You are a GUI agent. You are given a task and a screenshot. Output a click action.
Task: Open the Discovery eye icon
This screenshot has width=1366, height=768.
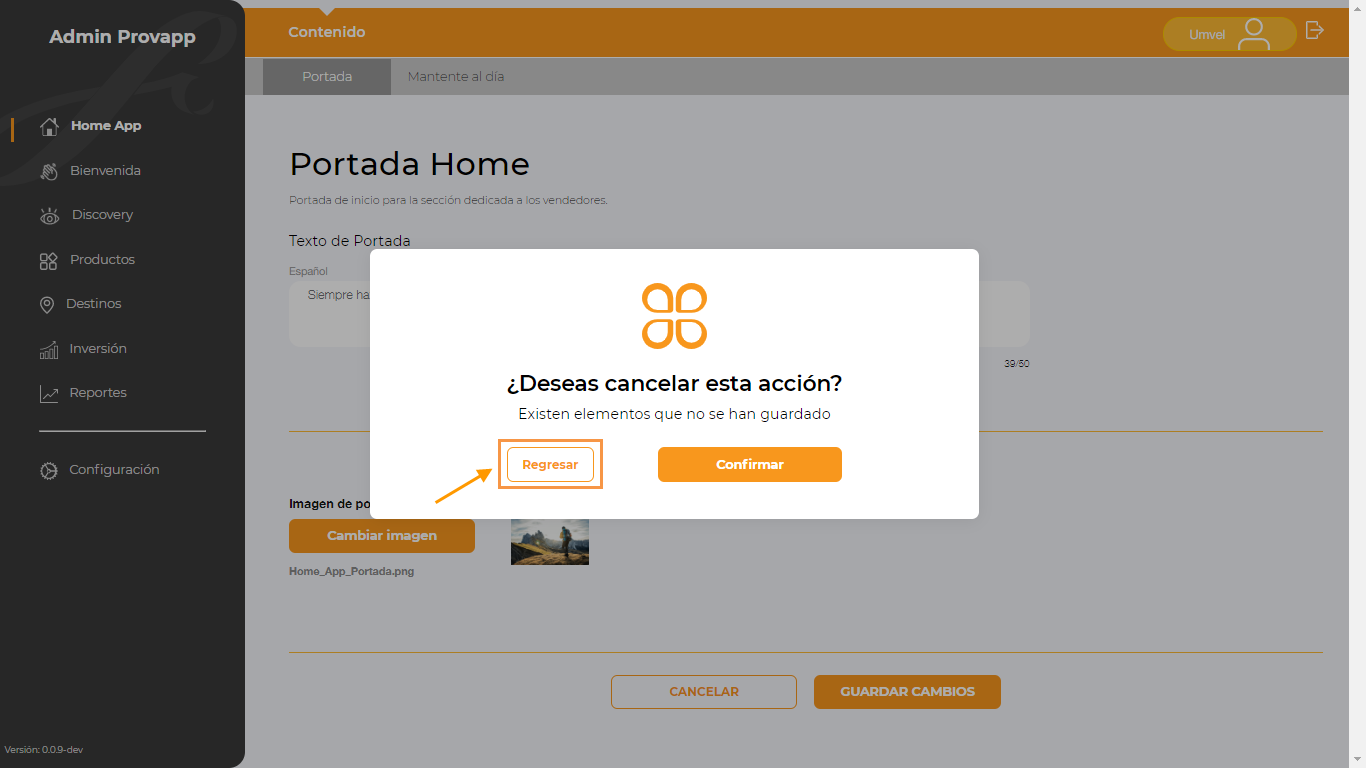point(49,216)
